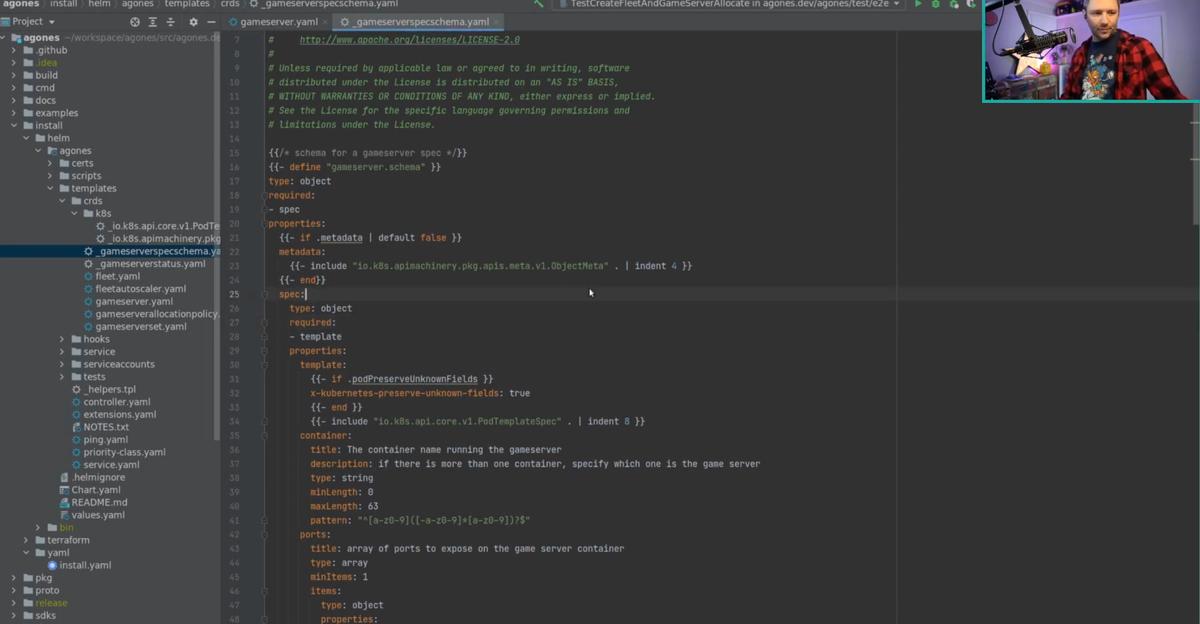Collapse all nodes in Project panel
Image resolution: width=1200 pixels, height=624 pixels.
point(170,21)
